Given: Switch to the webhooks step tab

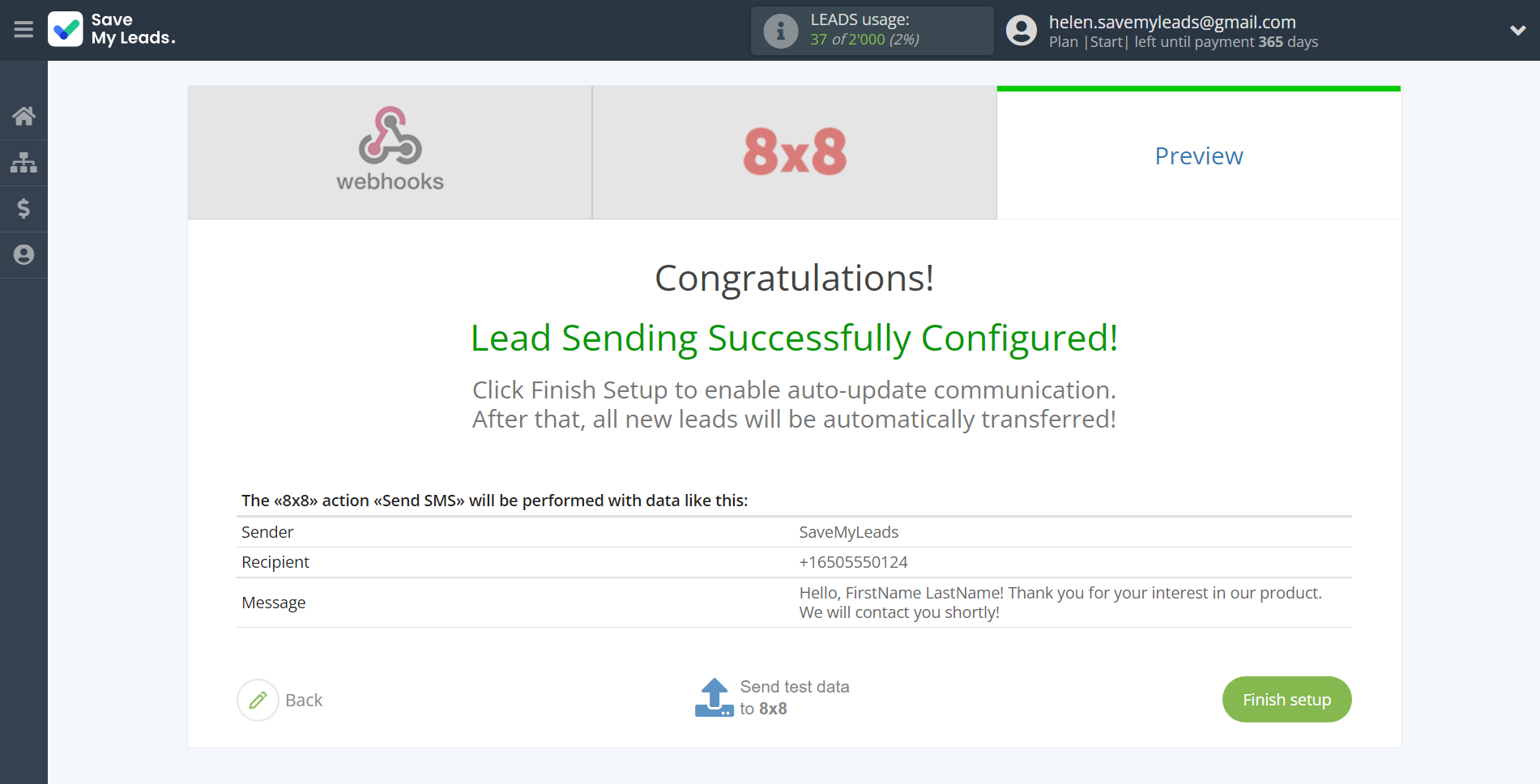Looking at the screenshot, I should point(390,152).
